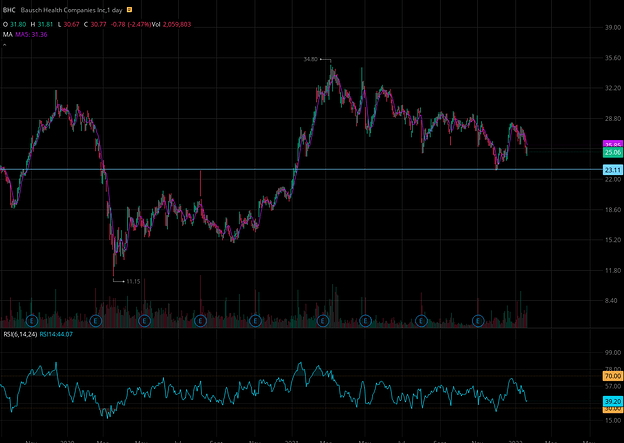Click the low price value 30.67

pos(71,25)
